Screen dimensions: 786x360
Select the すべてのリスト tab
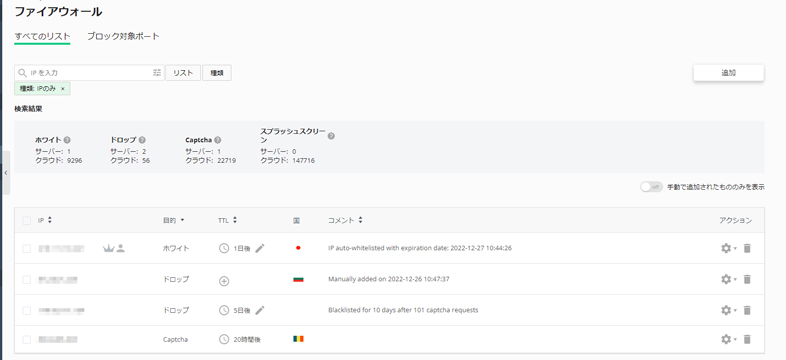click(x=42, y=36)
